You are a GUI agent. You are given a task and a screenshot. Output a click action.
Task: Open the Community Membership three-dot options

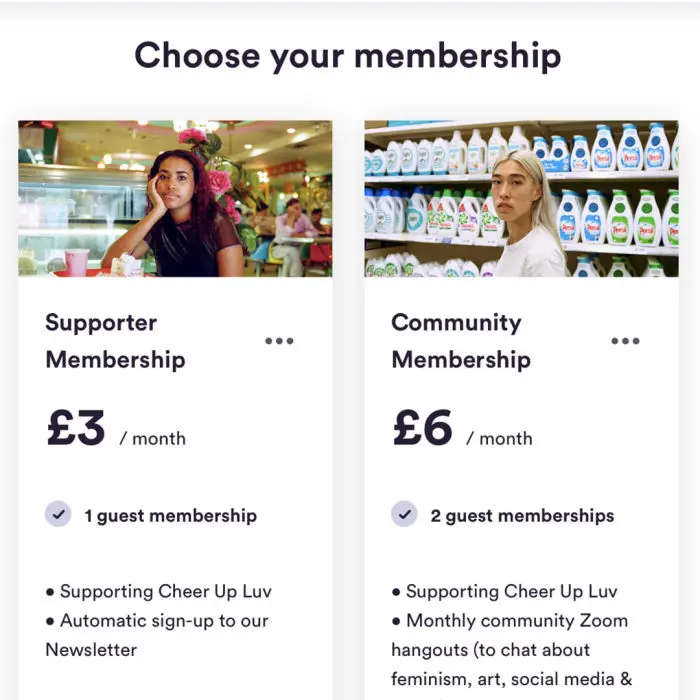tap(625, 341)
